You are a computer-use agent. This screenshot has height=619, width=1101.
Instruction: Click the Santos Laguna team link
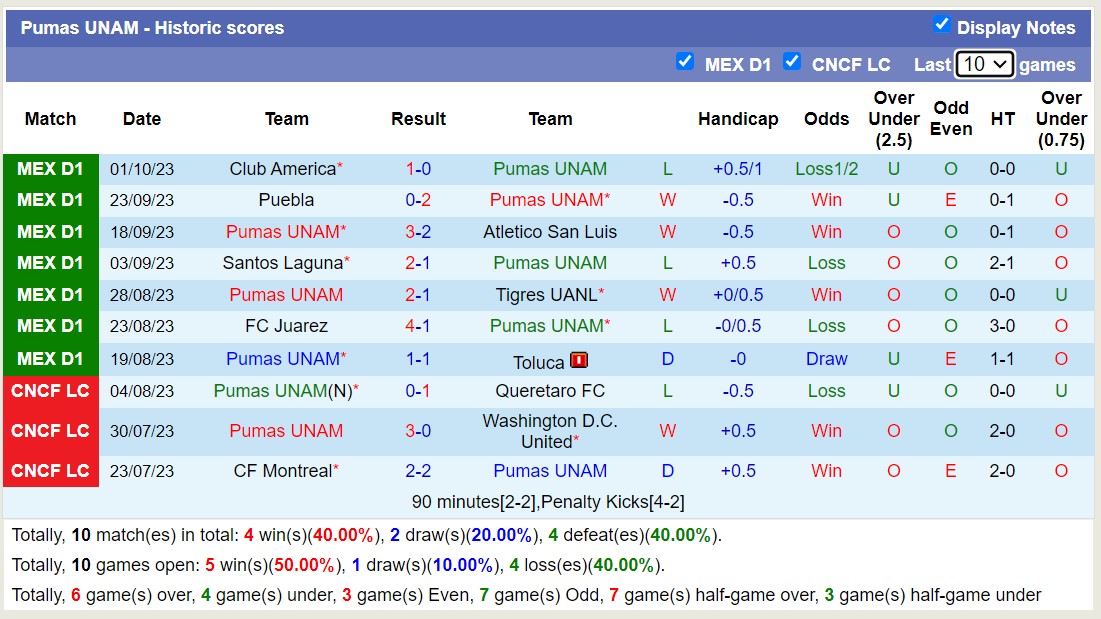tap(282, 263)
